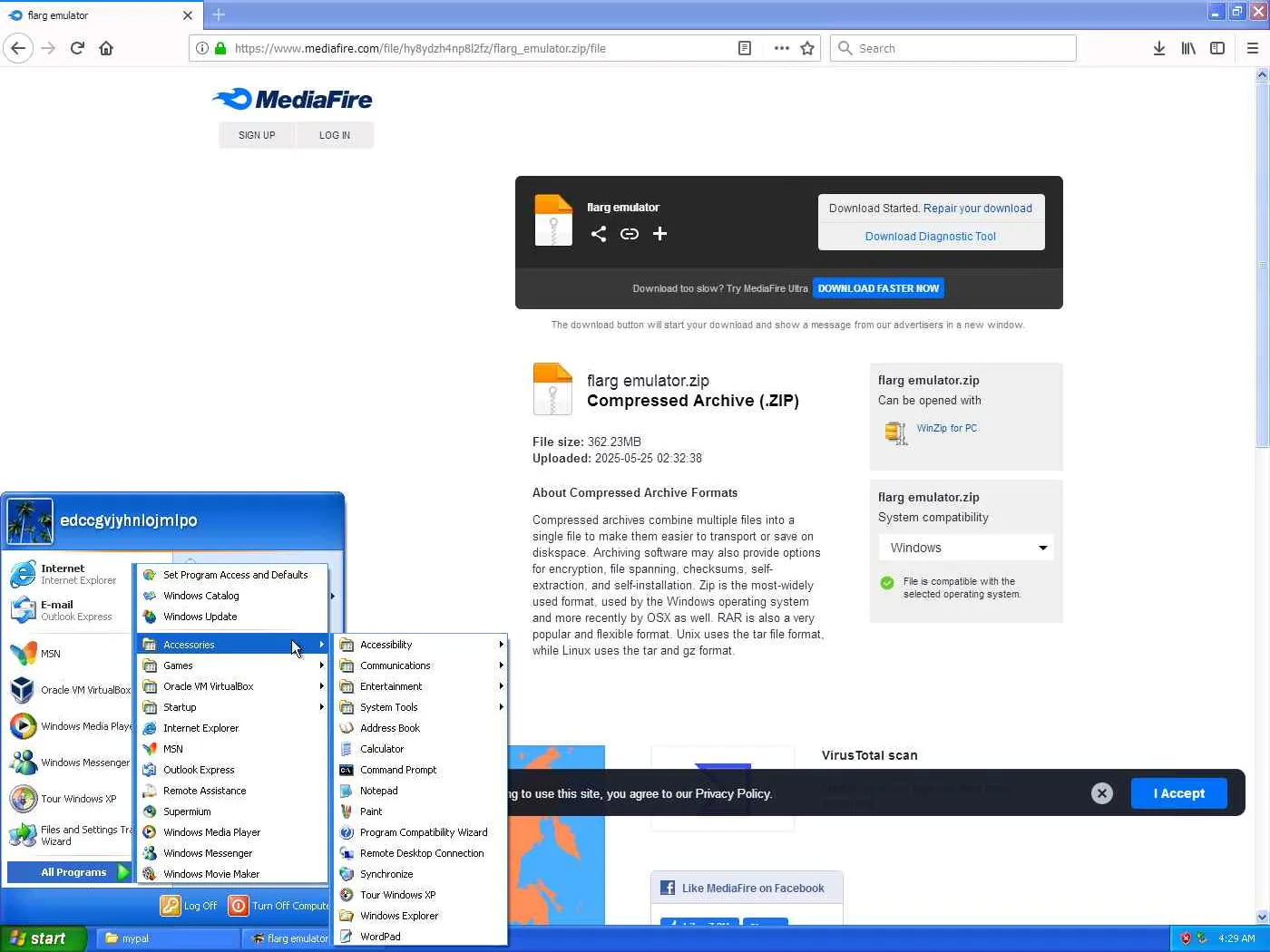Click the LOG IN button
The width and height of the screenshot is (1270, 952).
[335, 135]
